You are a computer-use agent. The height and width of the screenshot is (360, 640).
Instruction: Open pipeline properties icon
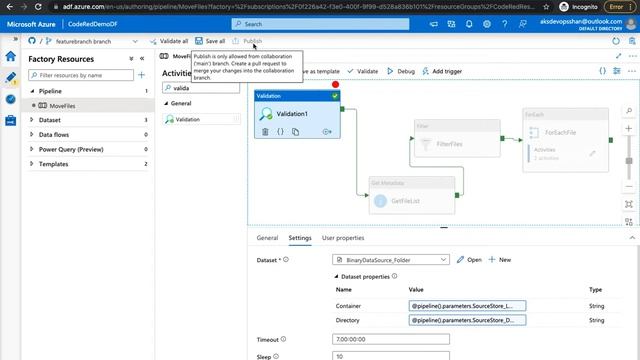617,71
